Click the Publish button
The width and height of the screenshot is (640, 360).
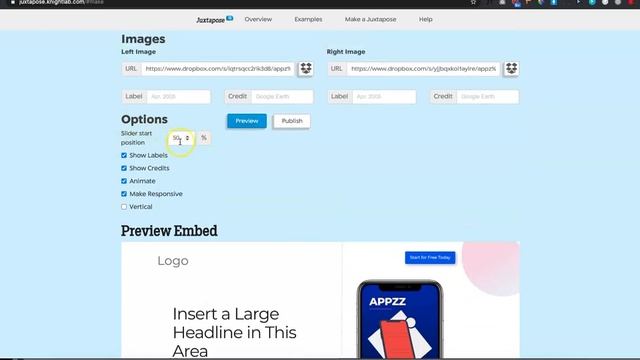(292, 121)
